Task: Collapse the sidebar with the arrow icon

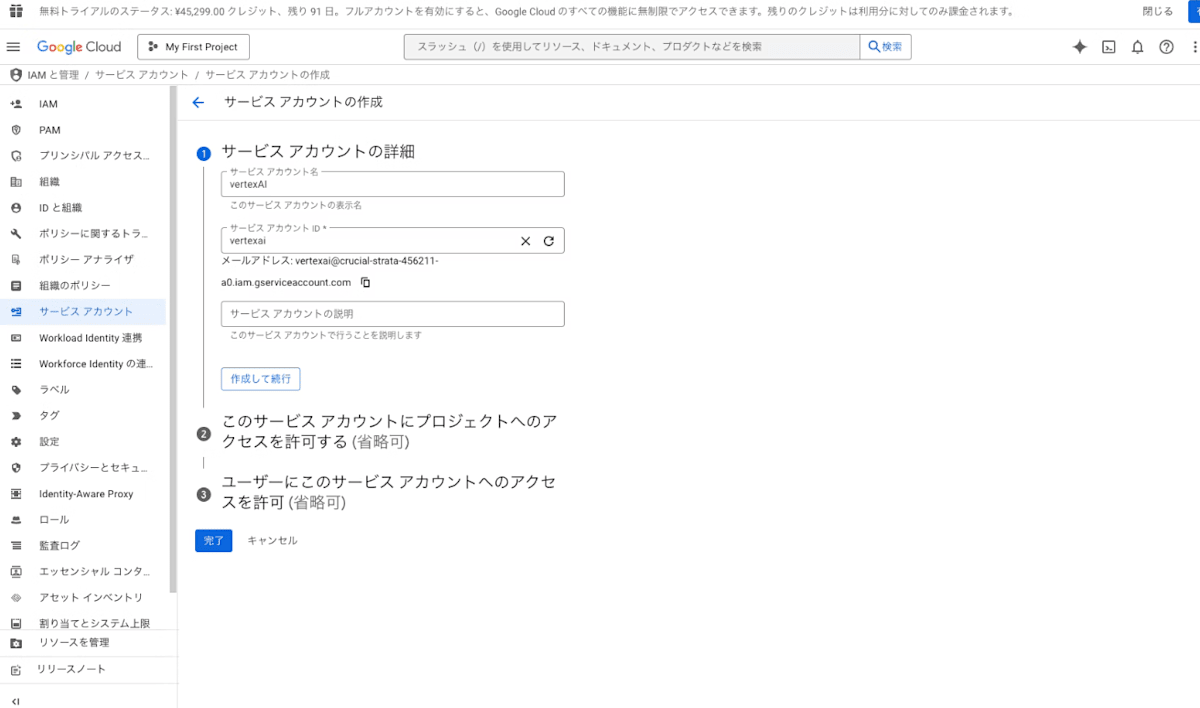Action: (x=15, y=701)
